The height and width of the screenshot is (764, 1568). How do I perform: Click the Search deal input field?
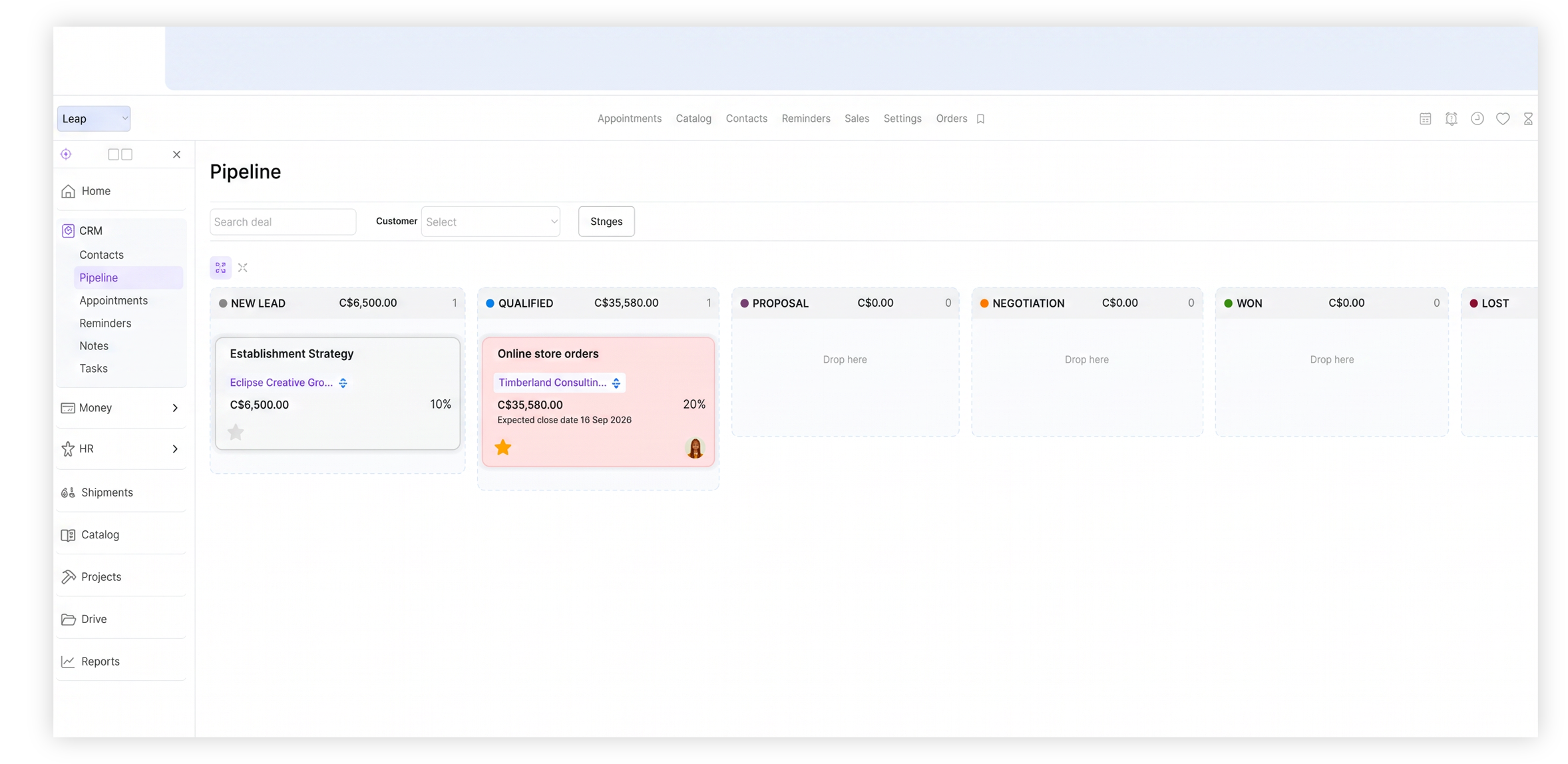tap(283, 222)
